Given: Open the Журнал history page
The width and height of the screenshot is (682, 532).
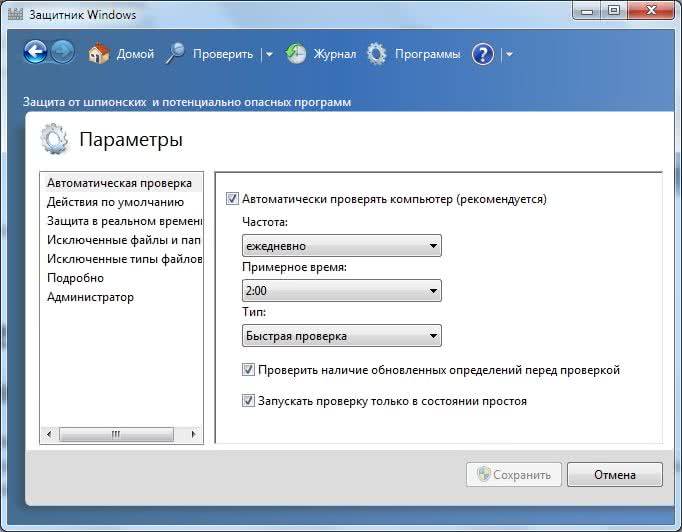Looking at the screenshot, I should (x=334, y=54).
